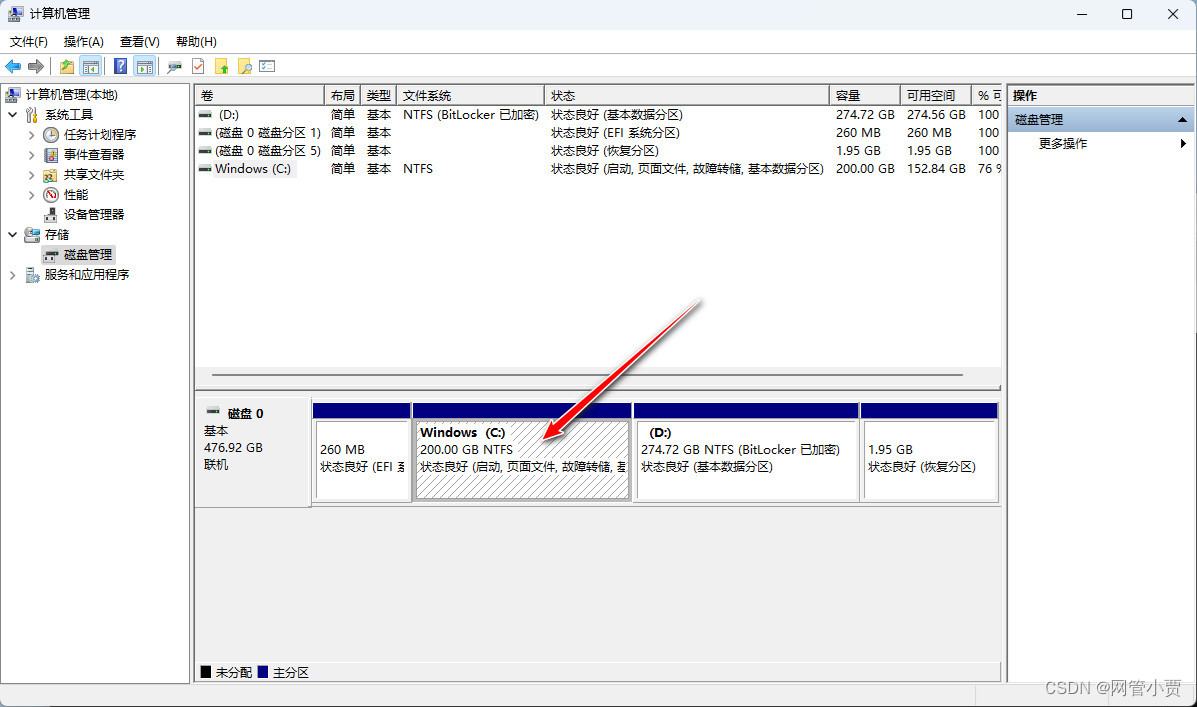This screenshot has height=707, width=1197.
Task: Click the gray Forward arrow toolbar icon
Action: point(36,66)
